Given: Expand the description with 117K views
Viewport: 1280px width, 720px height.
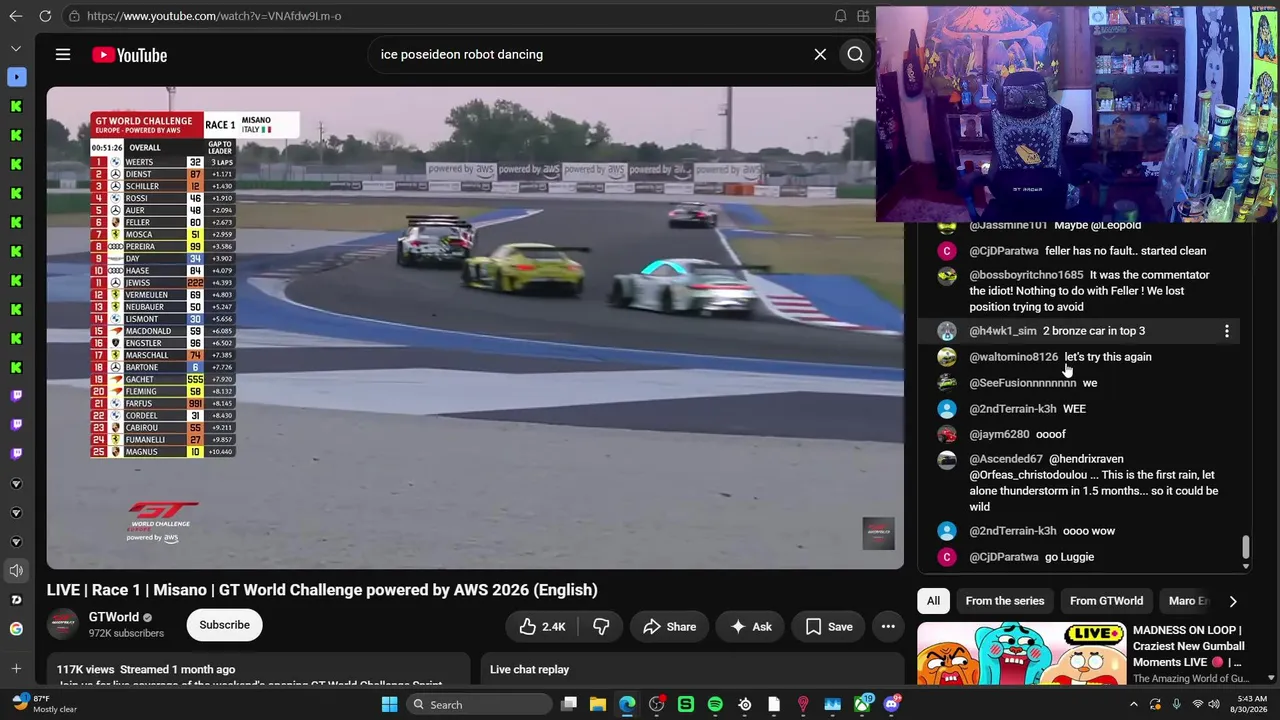Looking at the screenshot, I should click(x=258, y=670).
